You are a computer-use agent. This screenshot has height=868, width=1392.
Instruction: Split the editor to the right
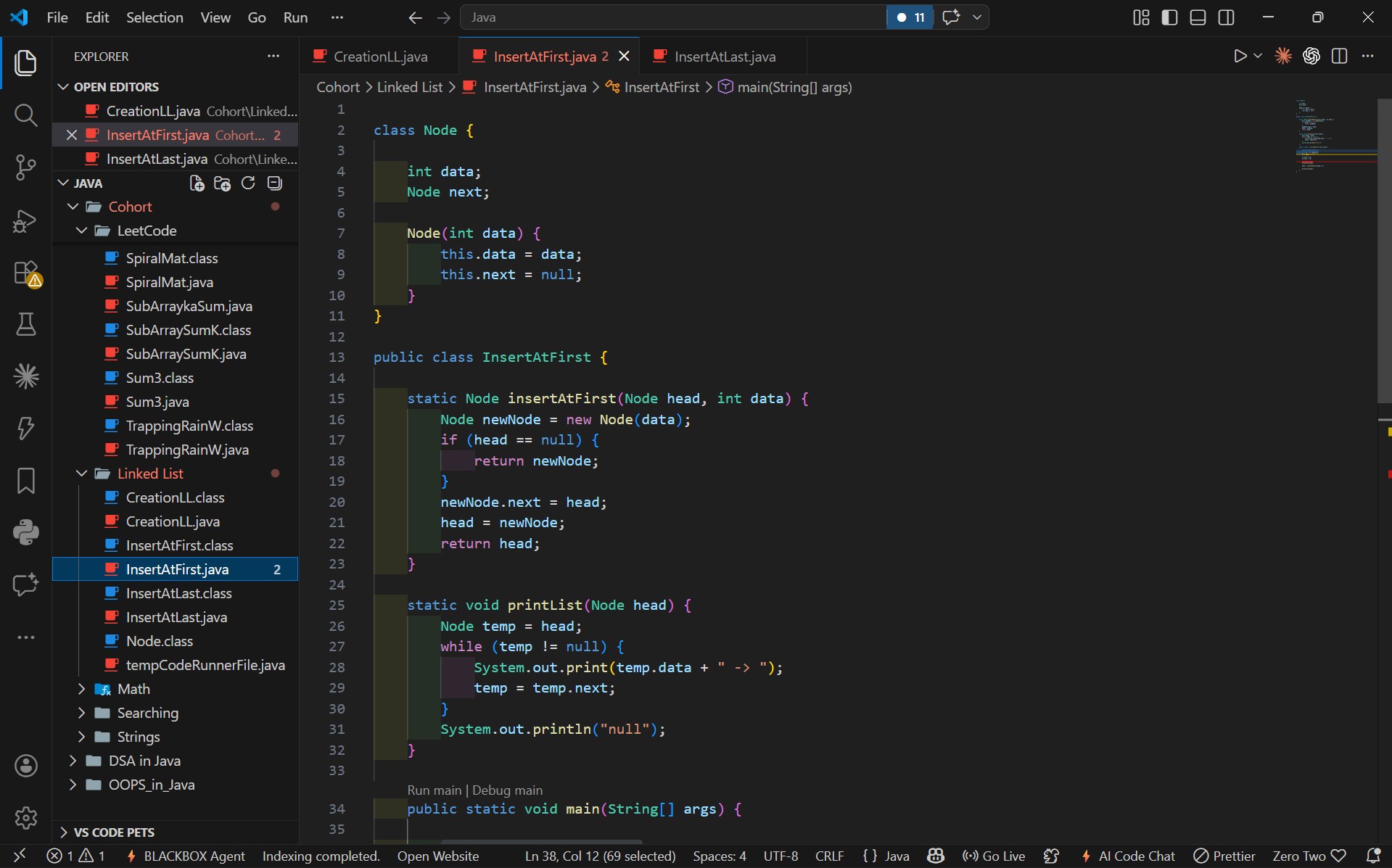[x=1339, y=57]
